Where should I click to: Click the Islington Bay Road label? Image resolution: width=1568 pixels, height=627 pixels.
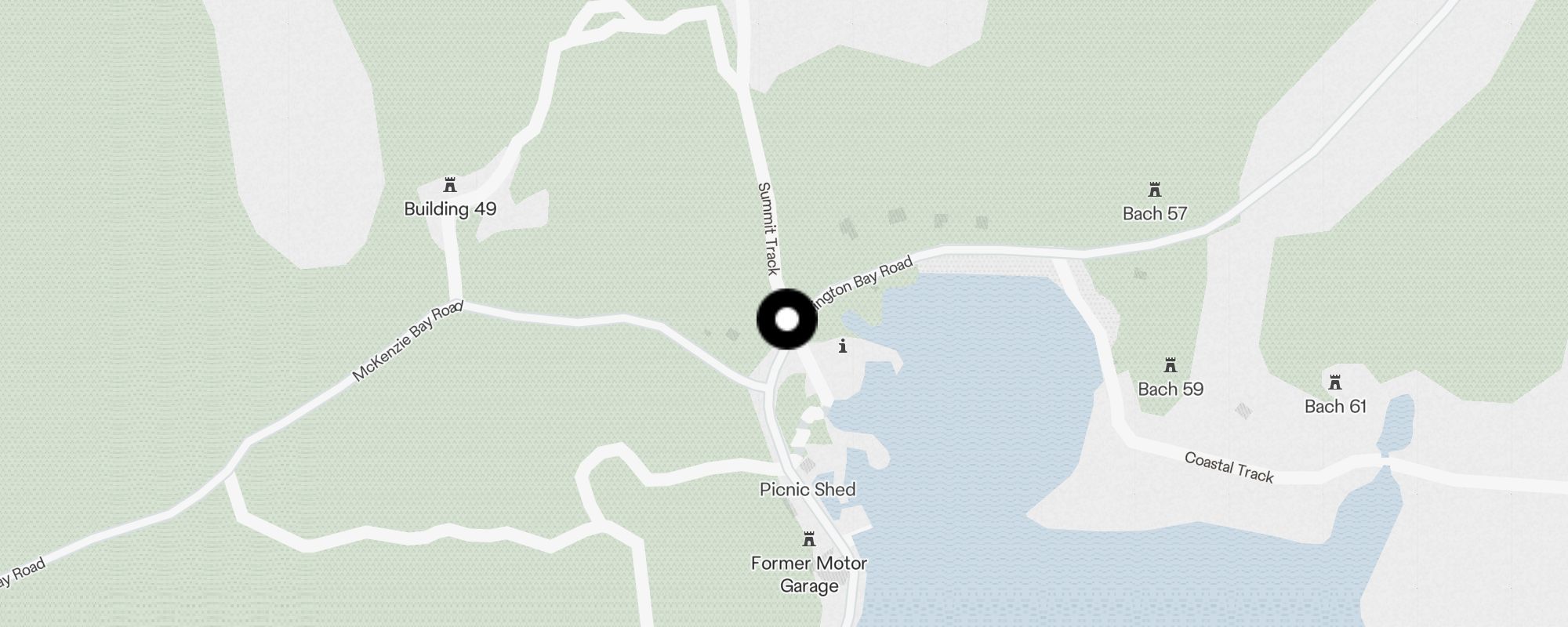(862, 284)
